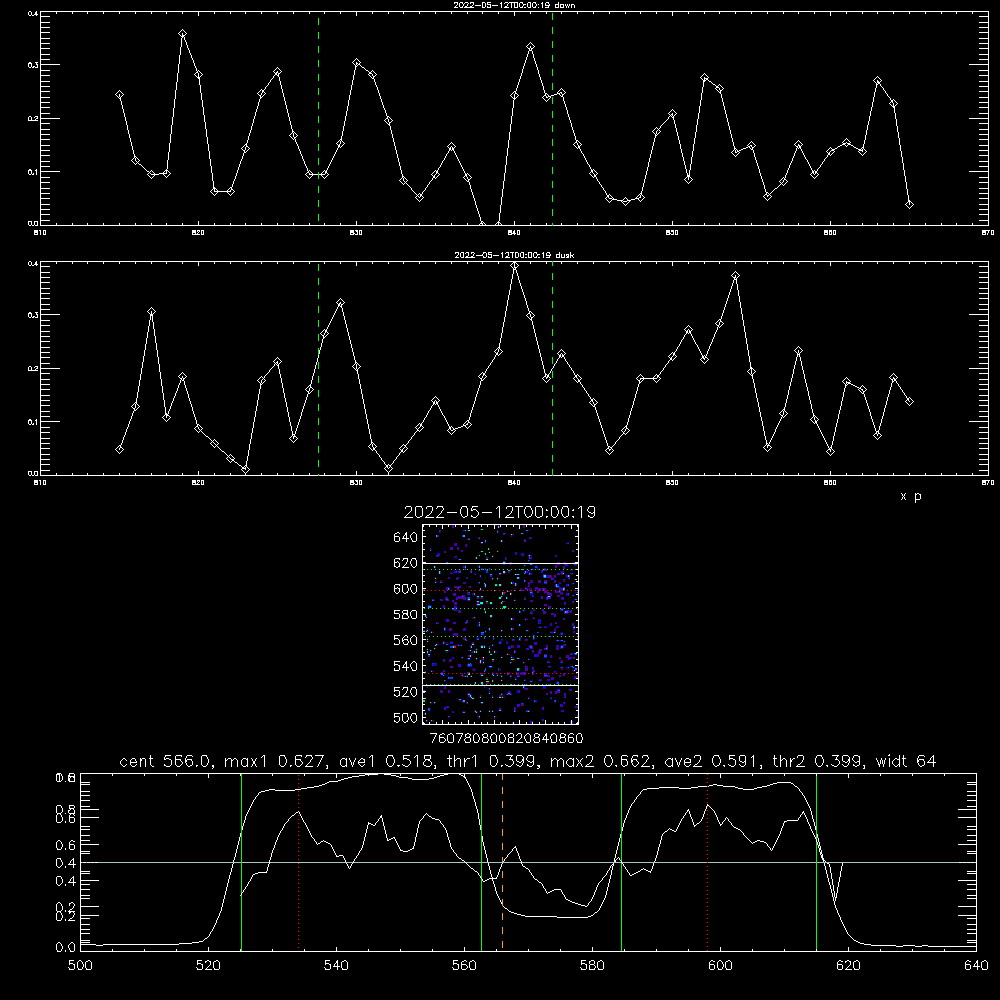The width and height of the screenshot is (1000, 1000).
Task: Select the 'max2 0.662' value
Action: (x=599, y=761)
